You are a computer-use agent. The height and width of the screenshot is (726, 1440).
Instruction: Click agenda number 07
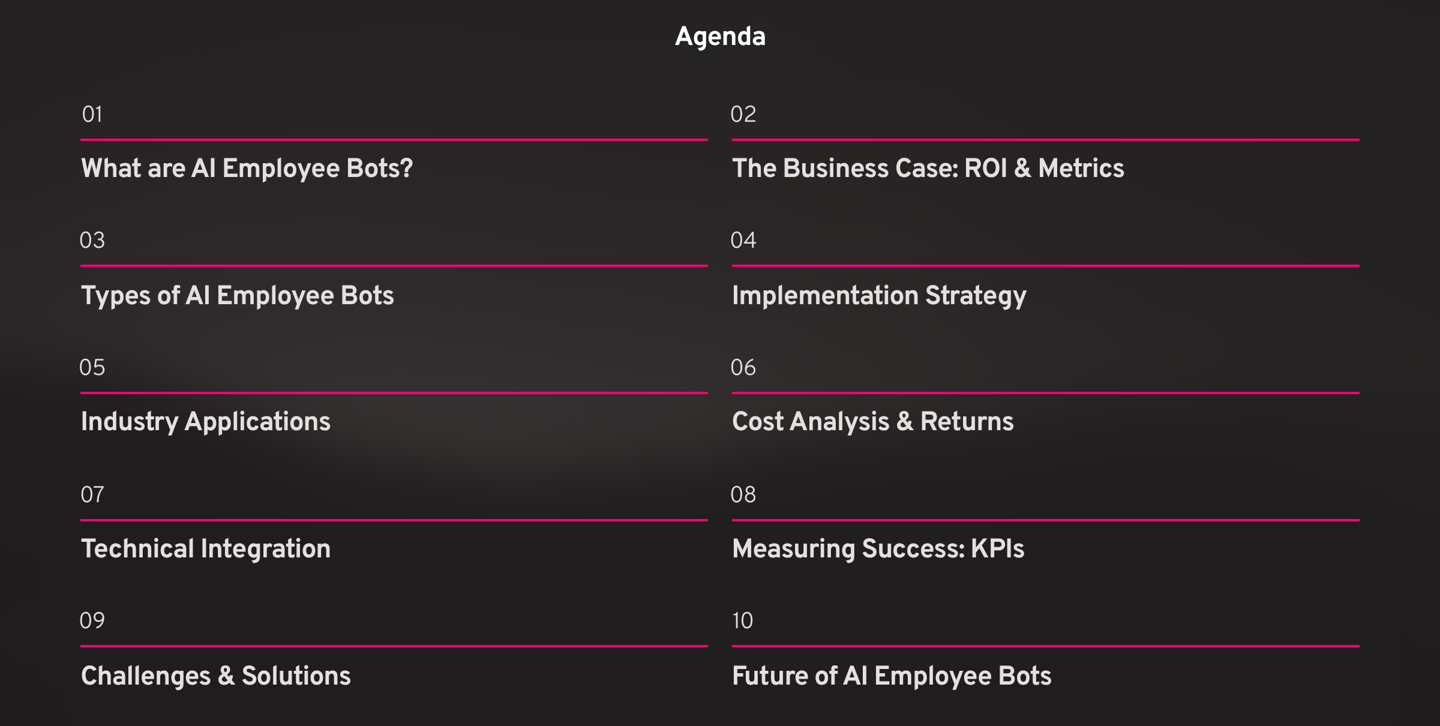(x=92, y=495)
